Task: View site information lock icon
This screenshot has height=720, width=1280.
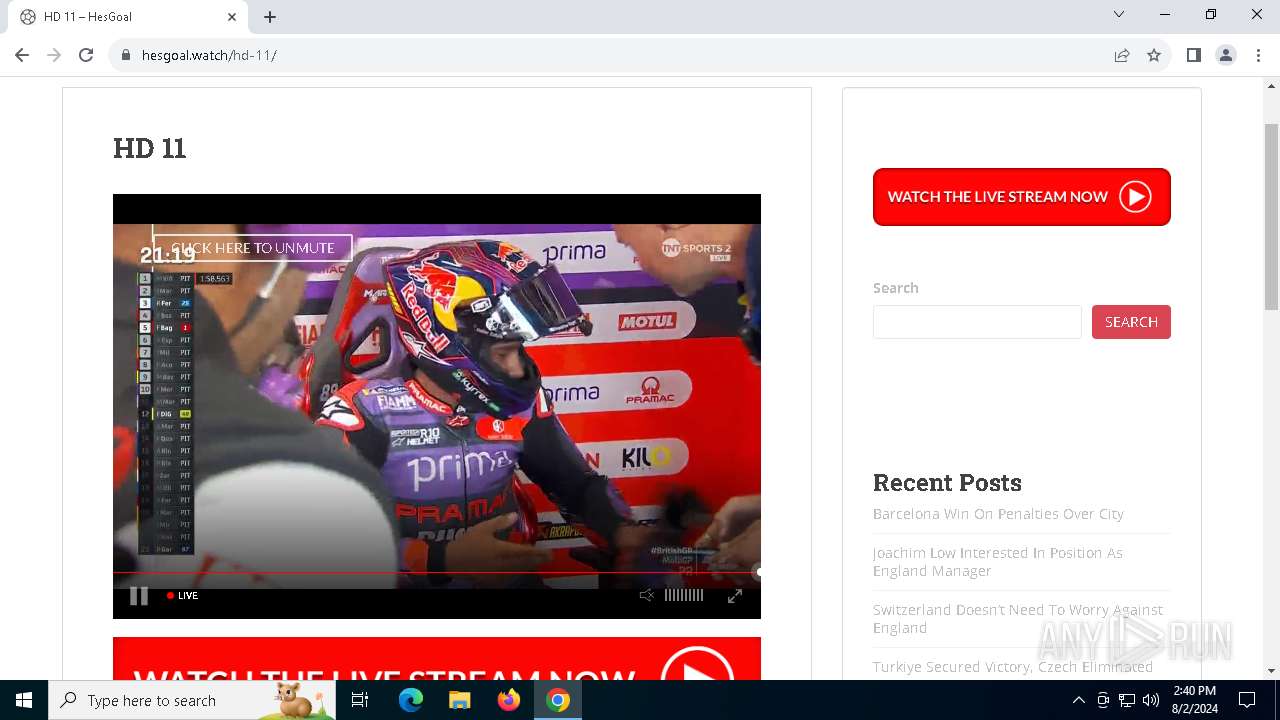Action: click(x=125, y=55)
